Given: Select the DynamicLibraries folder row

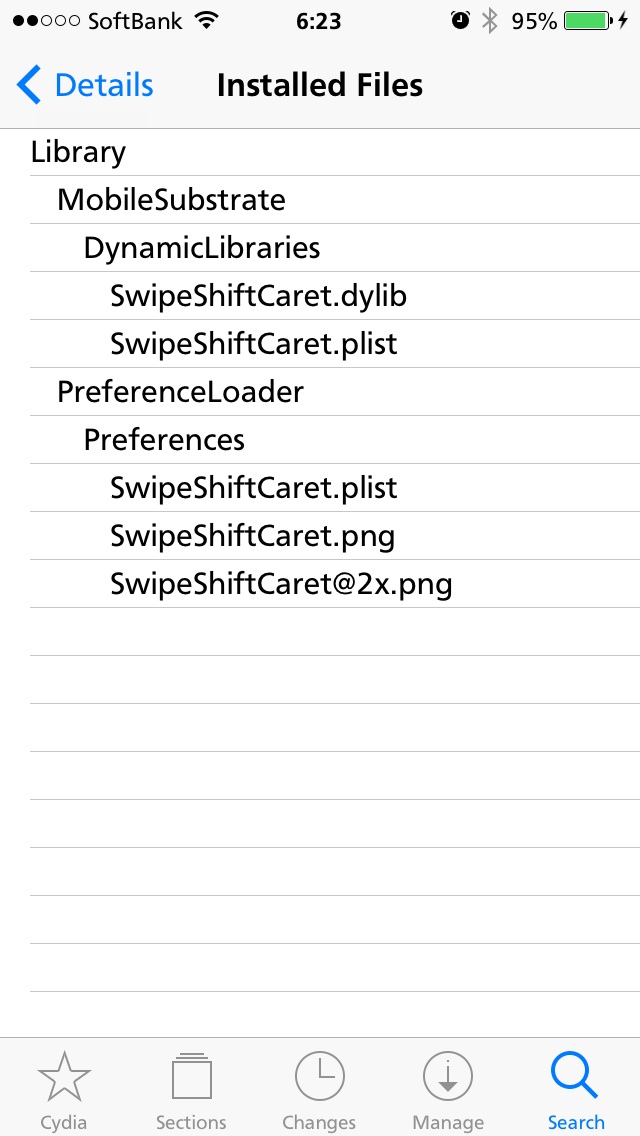Looking at the screenshot, I should point(334,248).
